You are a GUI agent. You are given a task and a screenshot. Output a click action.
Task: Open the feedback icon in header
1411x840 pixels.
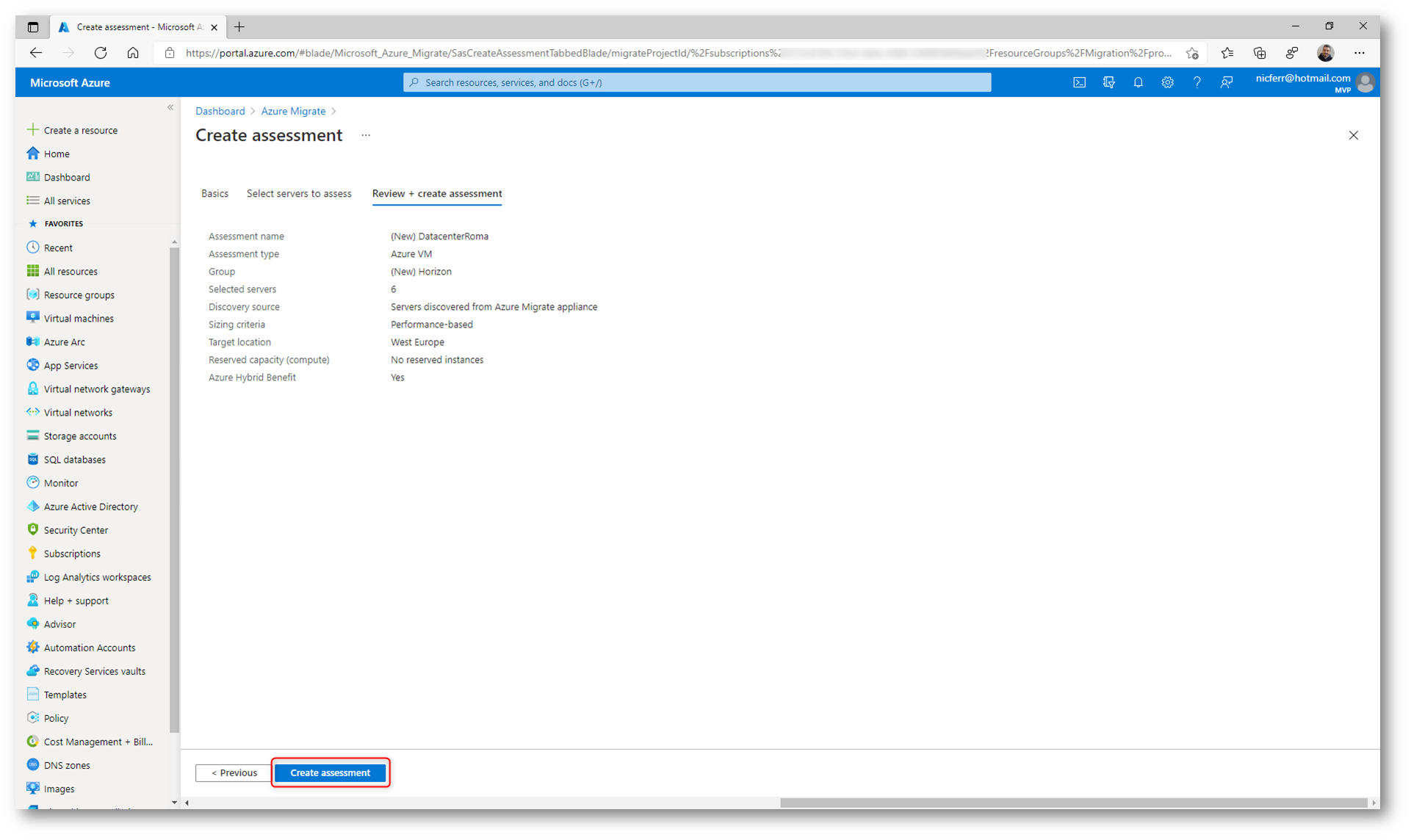1226,82
